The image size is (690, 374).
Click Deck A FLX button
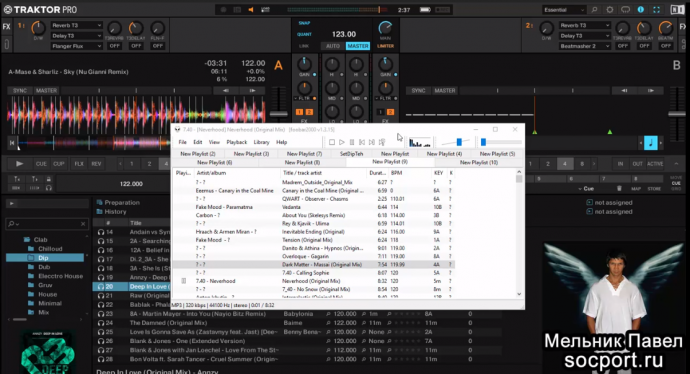pos(79,164)
